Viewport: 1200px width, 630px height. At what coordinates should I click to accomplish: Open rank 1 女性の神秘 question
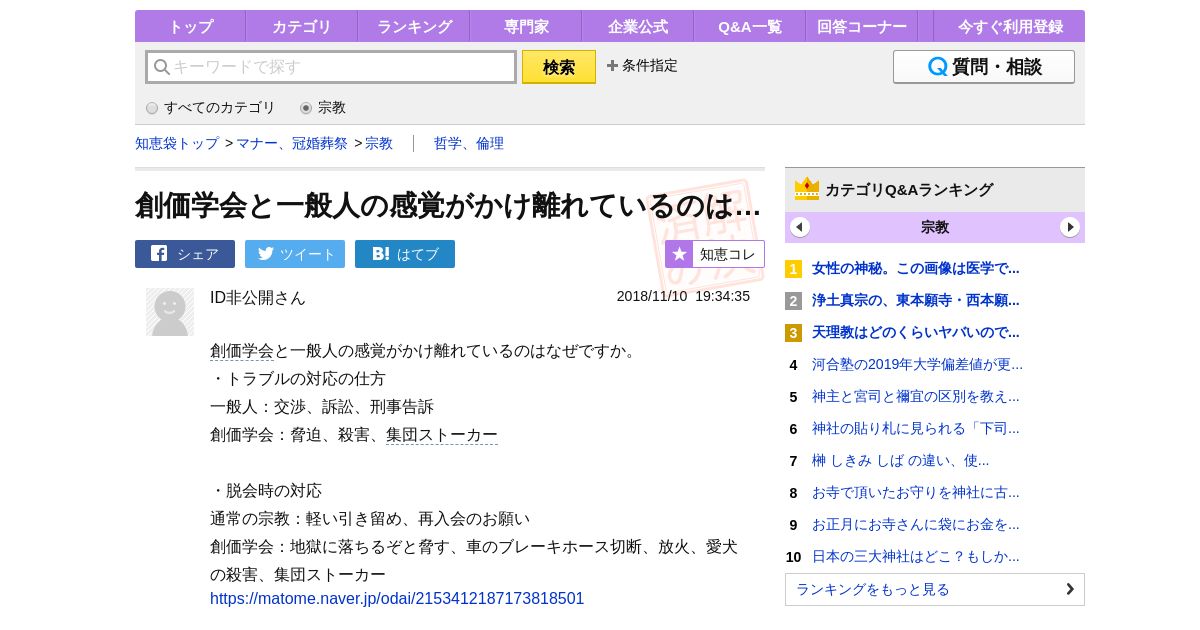pyautogui.click(x=916, y=268)
